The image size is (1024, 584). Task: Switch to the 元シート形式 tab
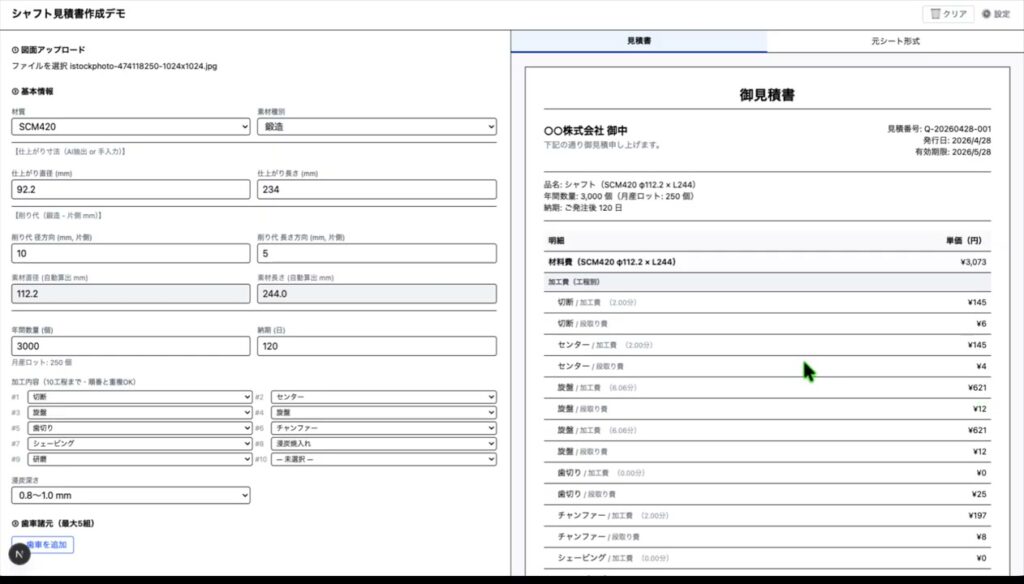click(895, 42)
